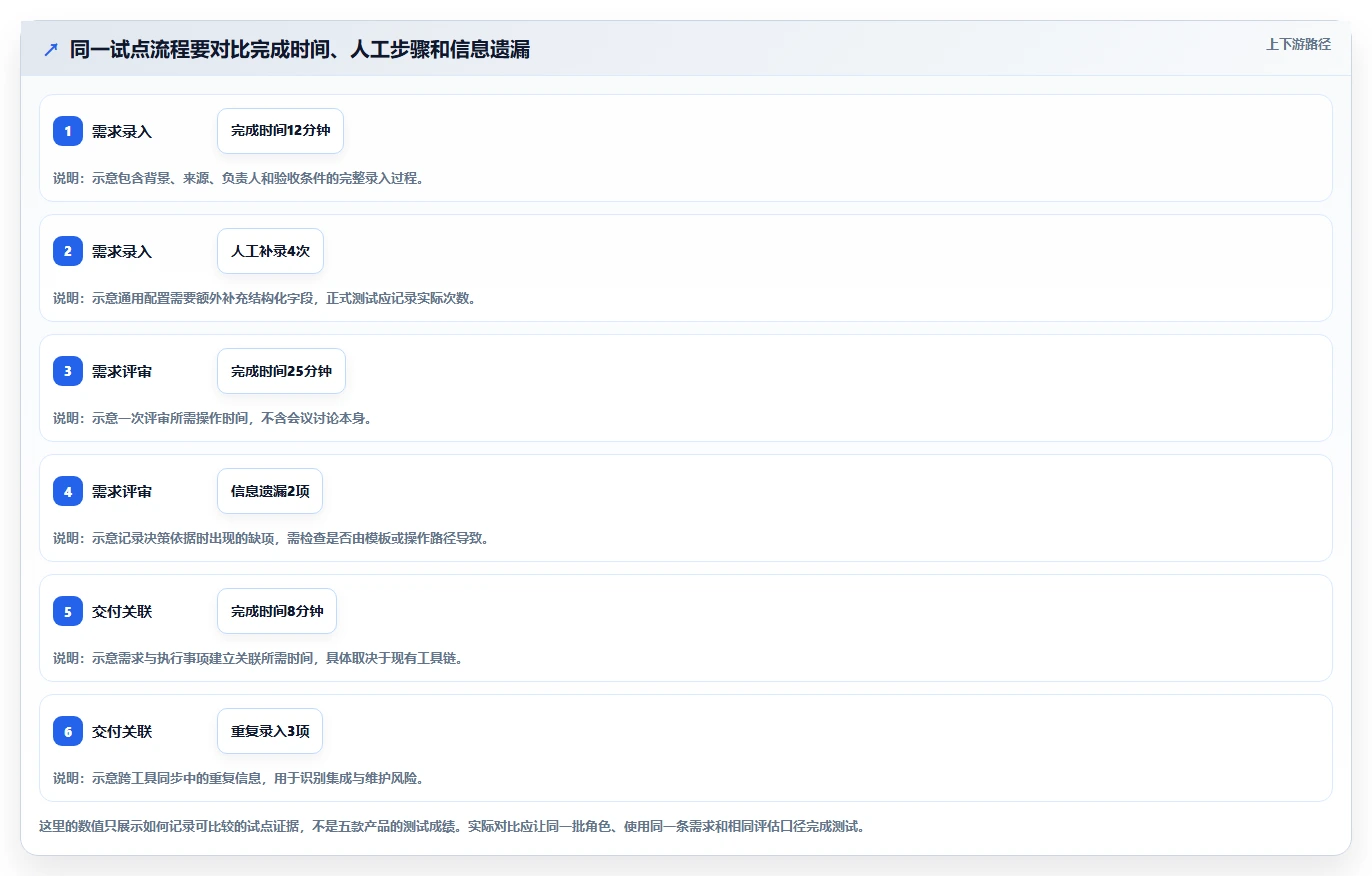Click step number badge 6
The width and height of the screenshot is (1372, 876).
pos(68,731)
